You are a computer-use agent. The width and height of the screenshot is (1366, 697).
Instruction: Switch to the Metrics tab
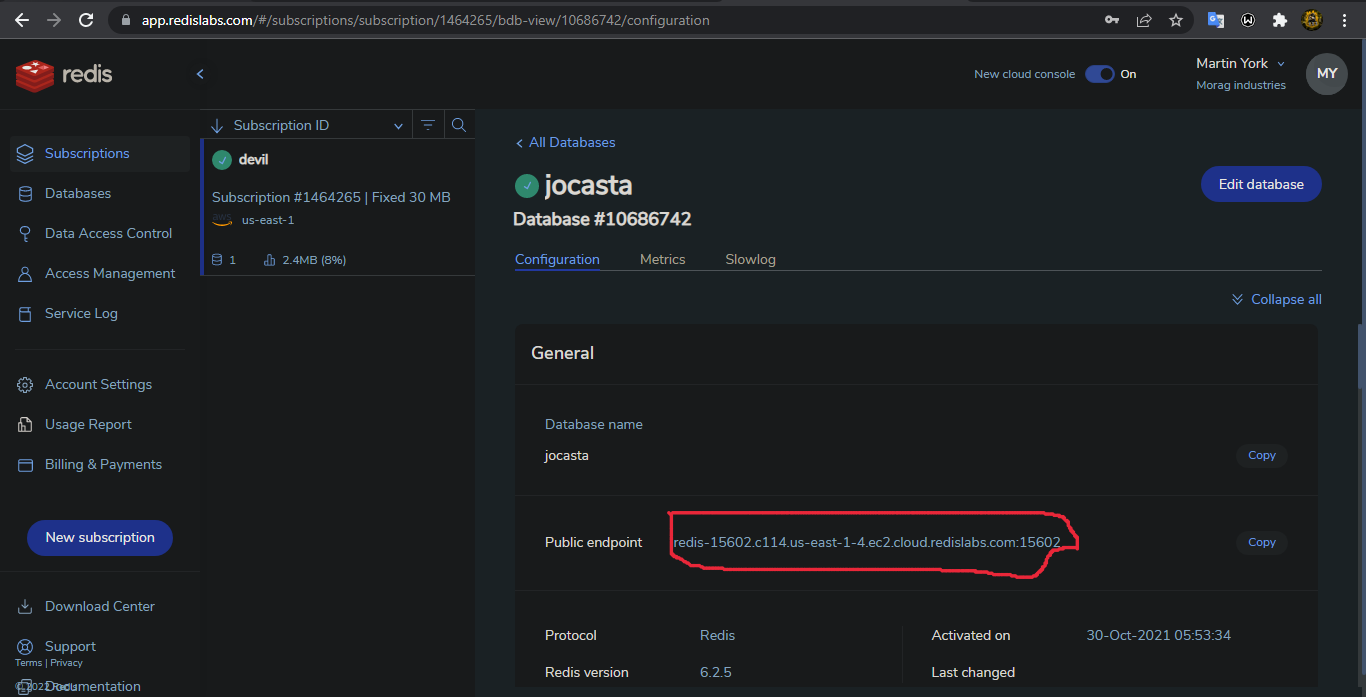coord(662,259)
